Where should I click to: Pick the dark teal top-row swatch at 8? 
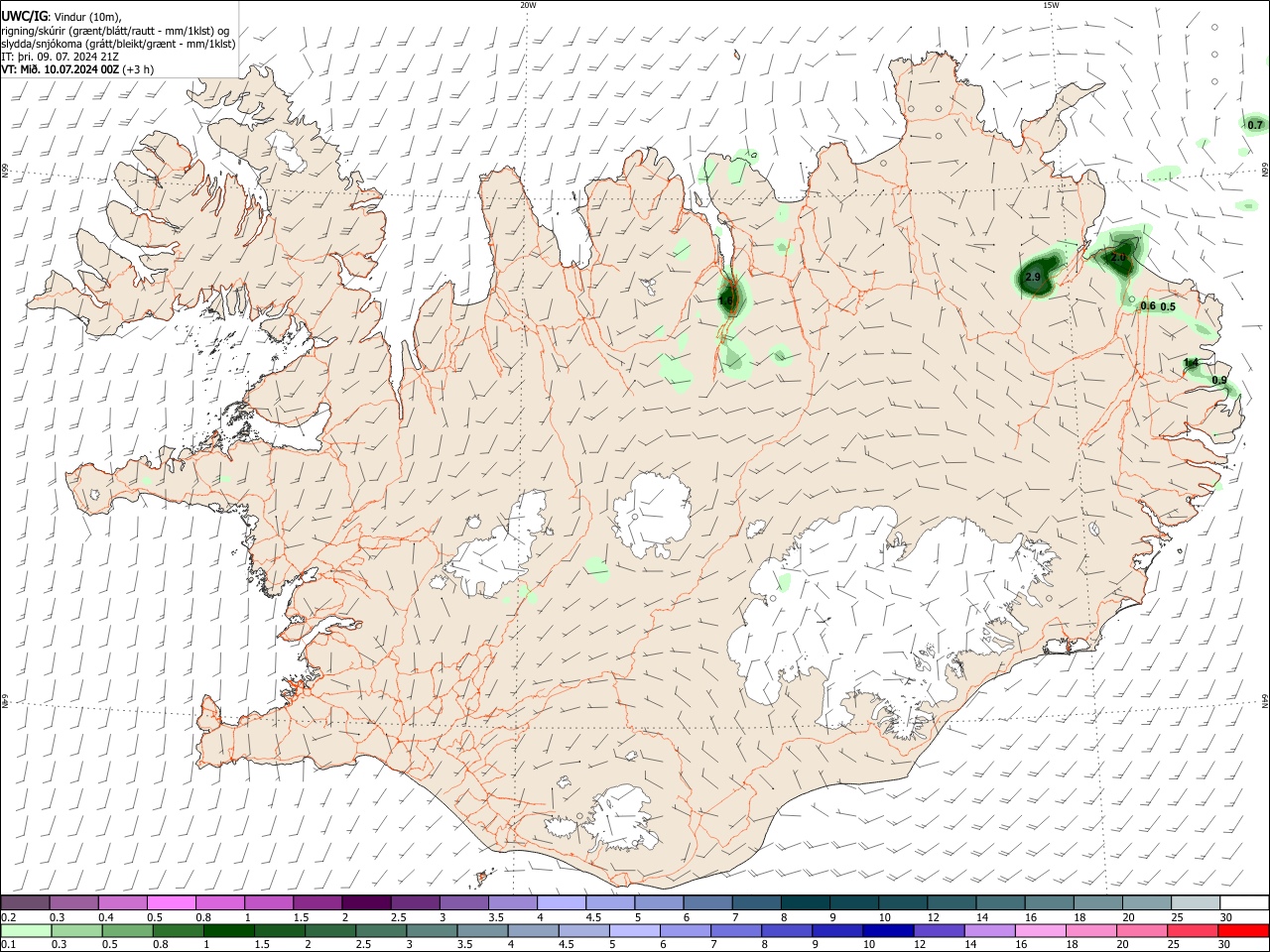[805, 903]
